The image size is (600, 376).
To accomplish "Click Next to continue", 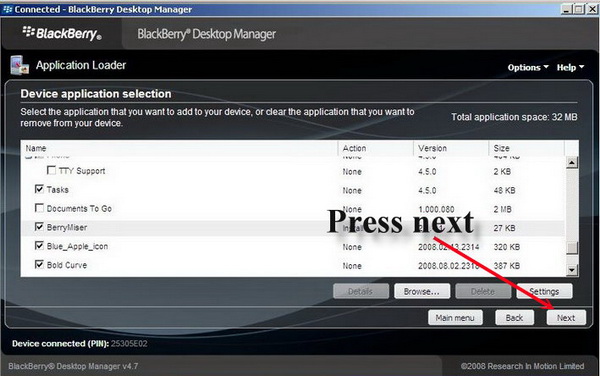I will [x=566, y=317].
